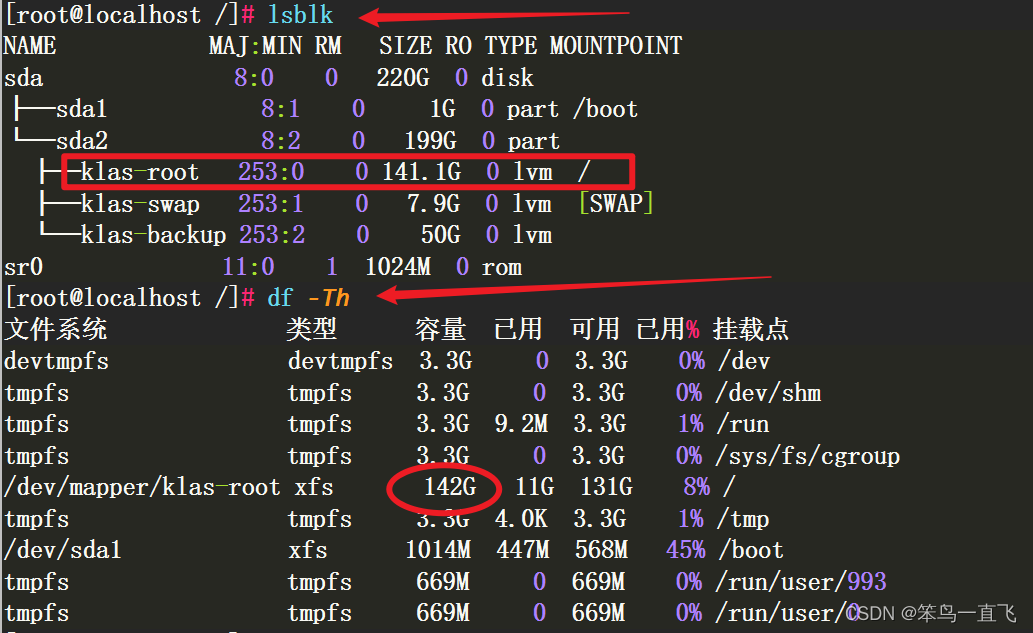Screen dimensions: 1033x633
Task: Click the /run mount point
Action: (x=743, y=424)
